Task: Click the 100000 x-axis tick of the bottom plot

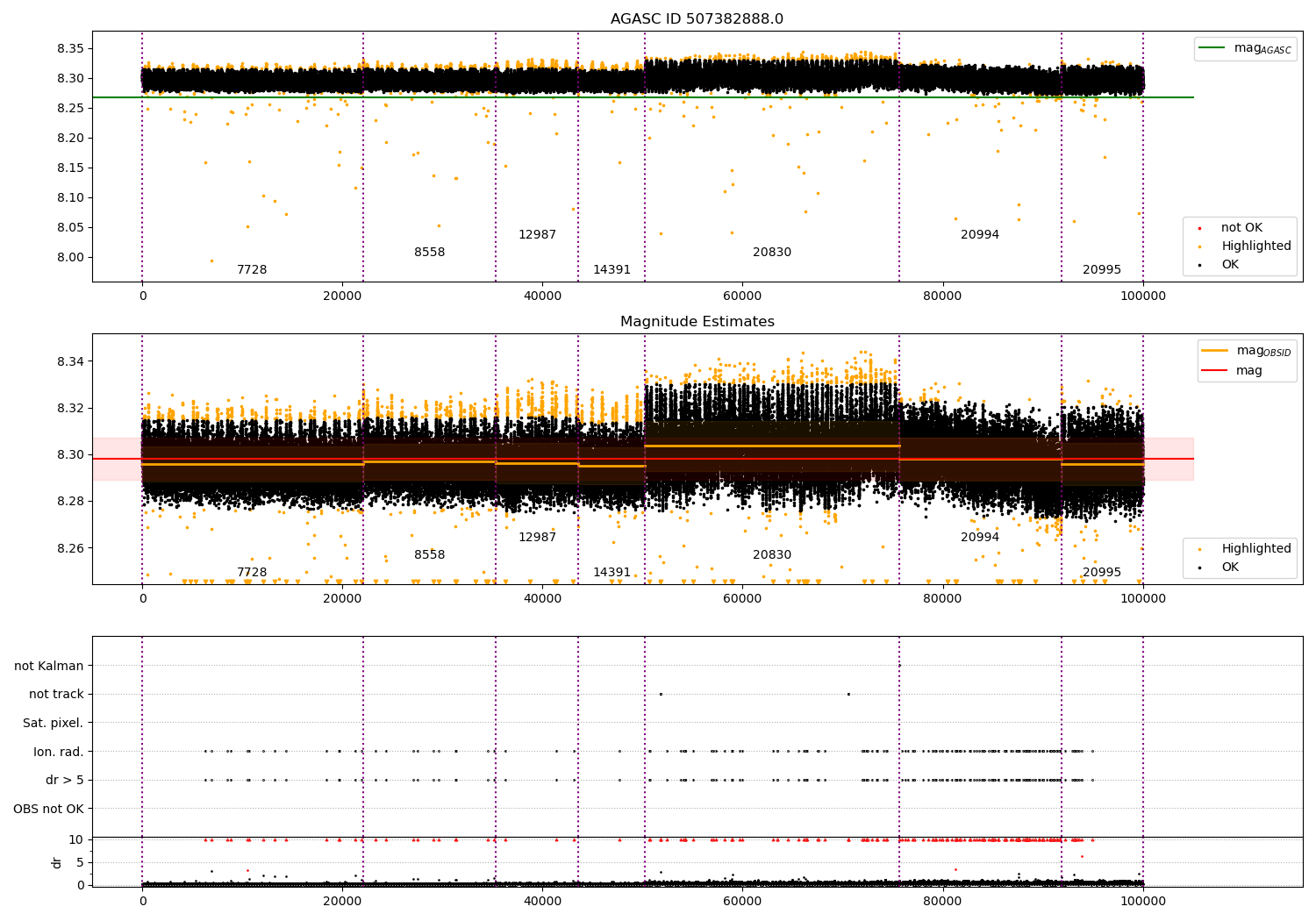Action: (1142, 902)
